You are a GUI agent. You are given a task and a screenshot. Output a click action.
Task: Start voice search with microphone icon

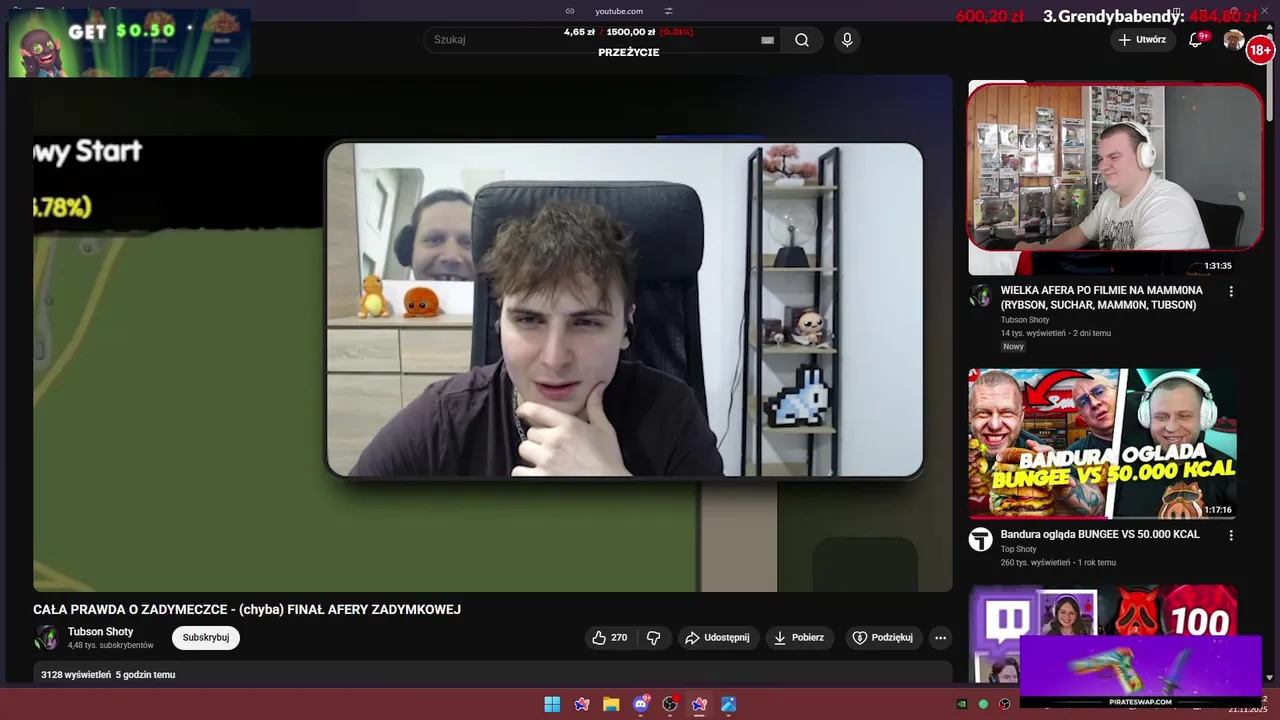(x=847, y=40)
